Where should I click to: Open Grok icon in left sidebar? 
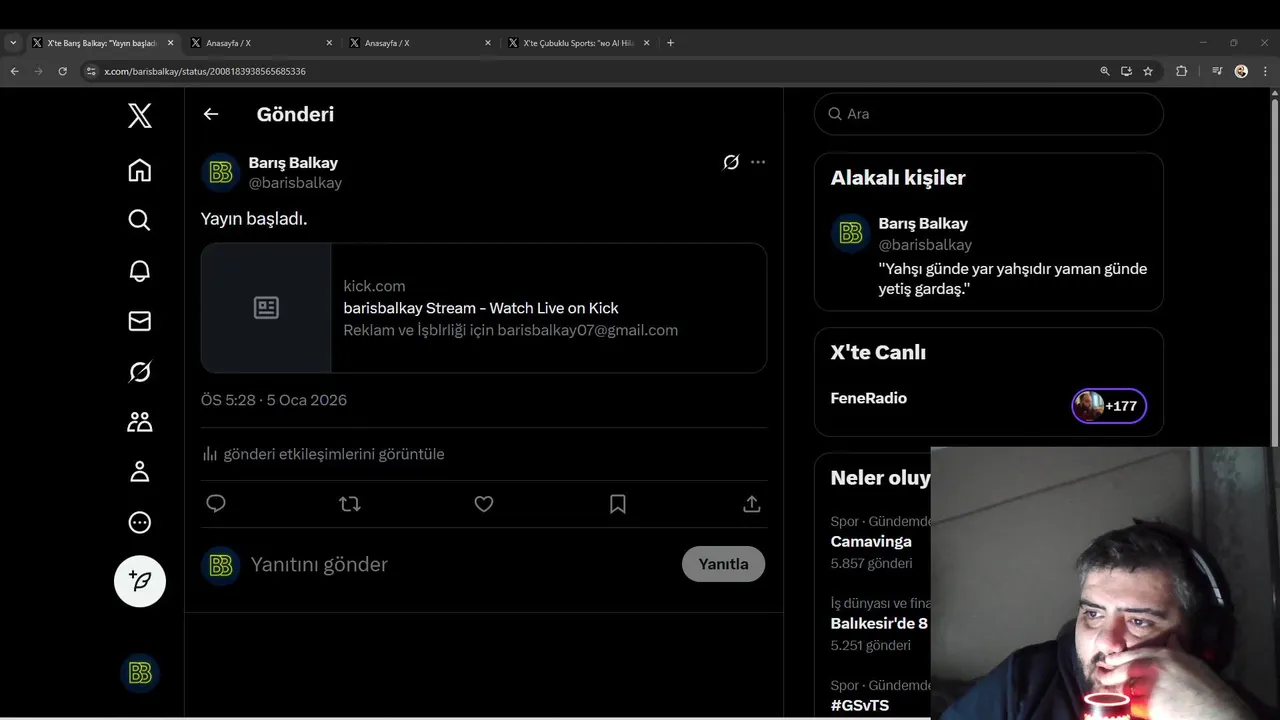140,372
